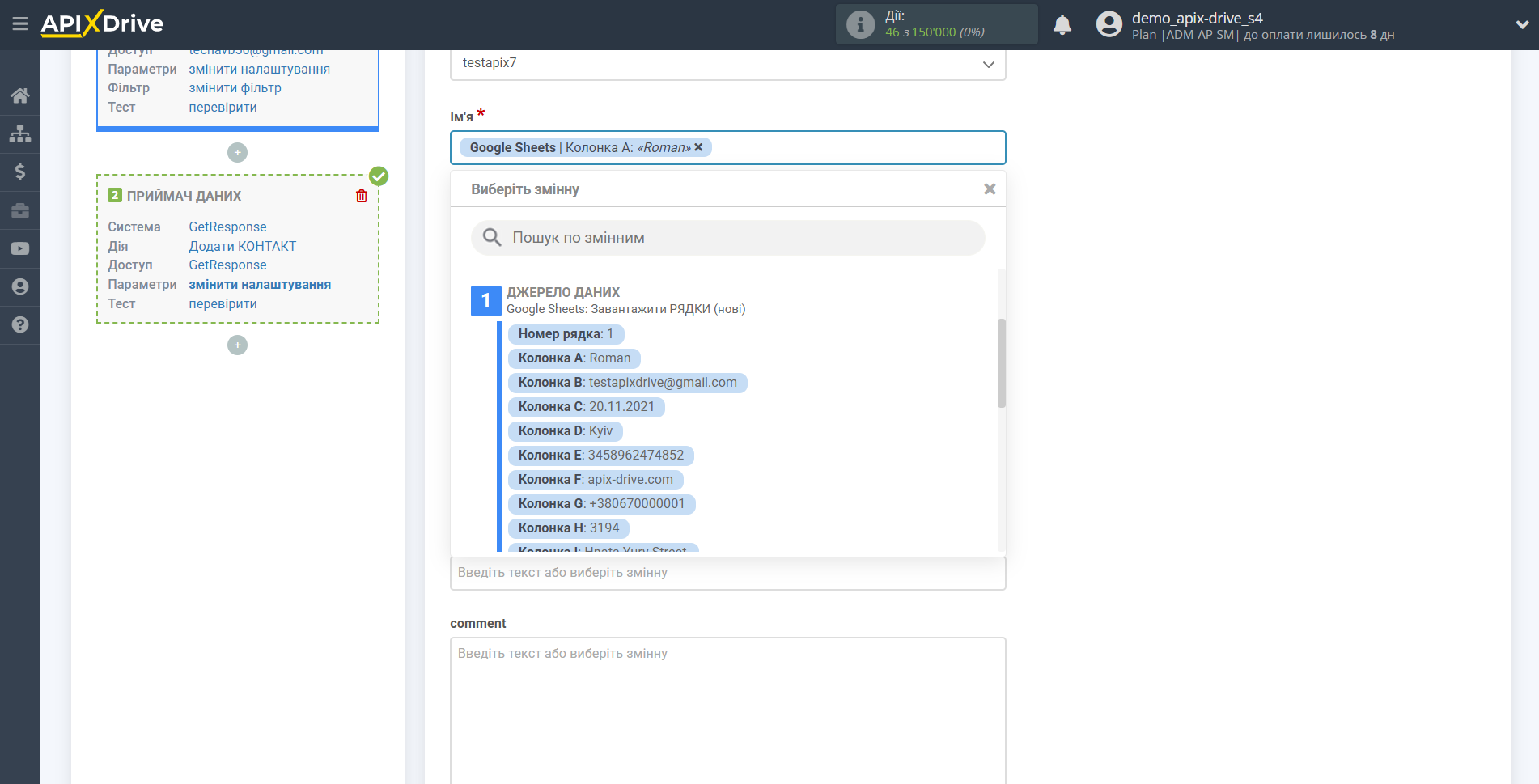This screenshot has width=1539, height=784.
Task: Open the video tutorials sidebar icon
Action: point(20,248)
